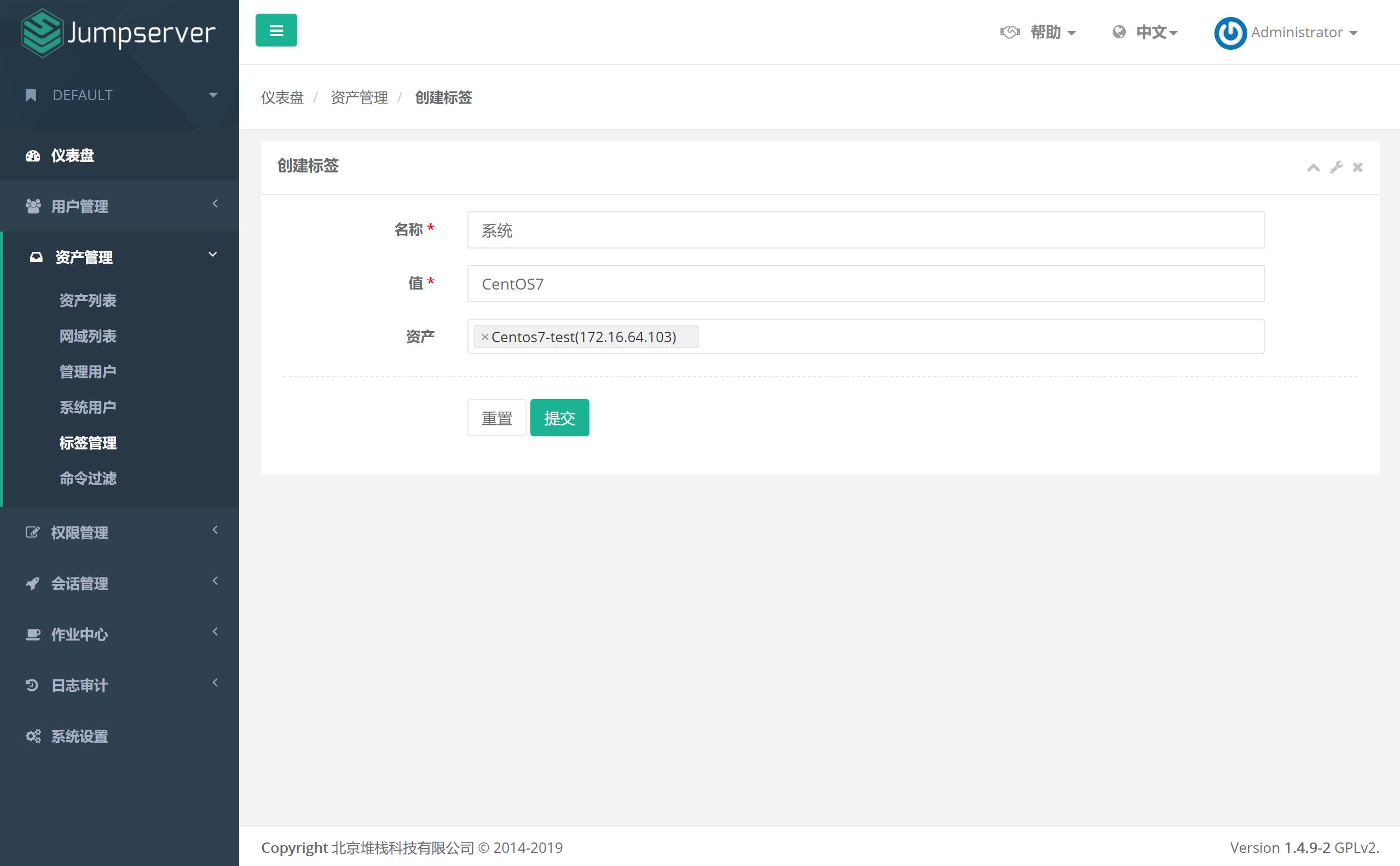Click the Administrator avatar icon
Viewport: 1400px width, 866px height.
(1230, 33)
